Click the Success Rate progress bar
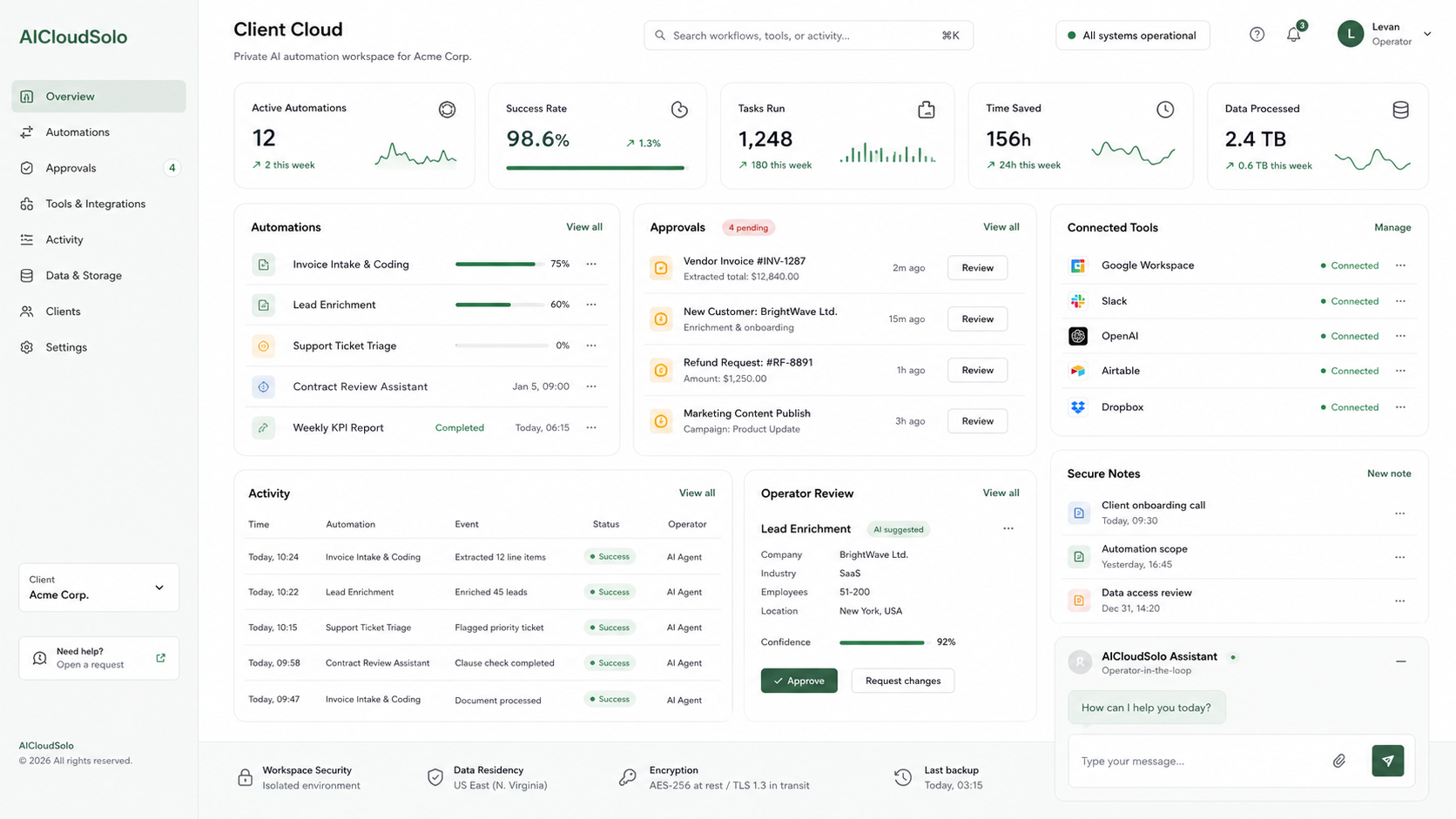1456x819 pixels. (x=596, y=168)
